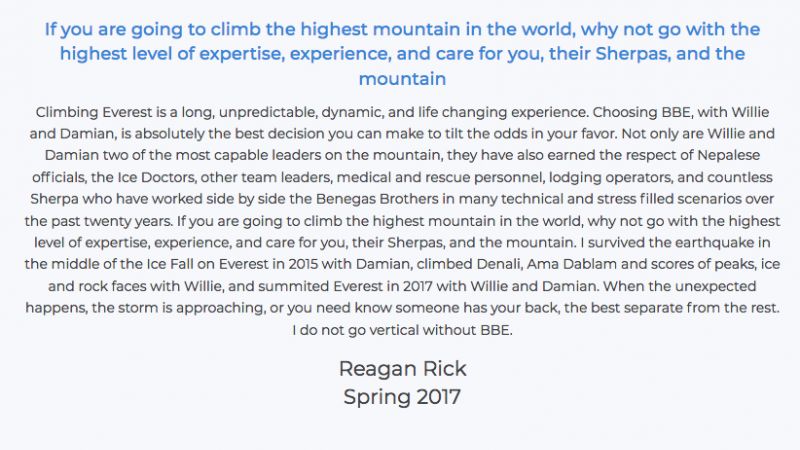Click the Spring 2017 date line

(402, 397)
